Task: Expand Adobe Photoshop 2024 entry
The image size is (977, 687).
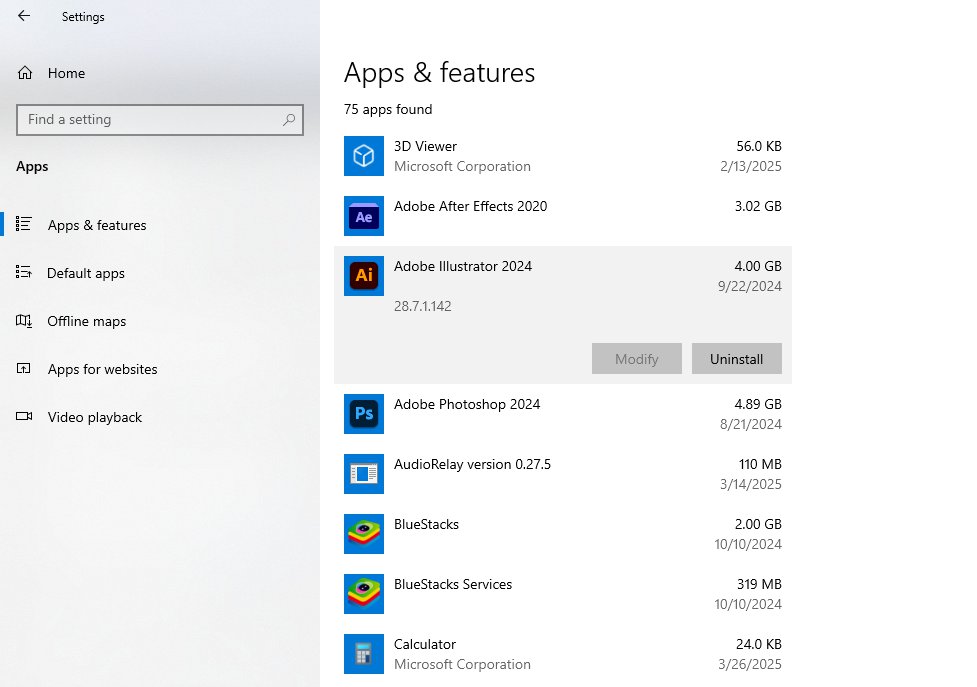Action: (x=562, y=414)
